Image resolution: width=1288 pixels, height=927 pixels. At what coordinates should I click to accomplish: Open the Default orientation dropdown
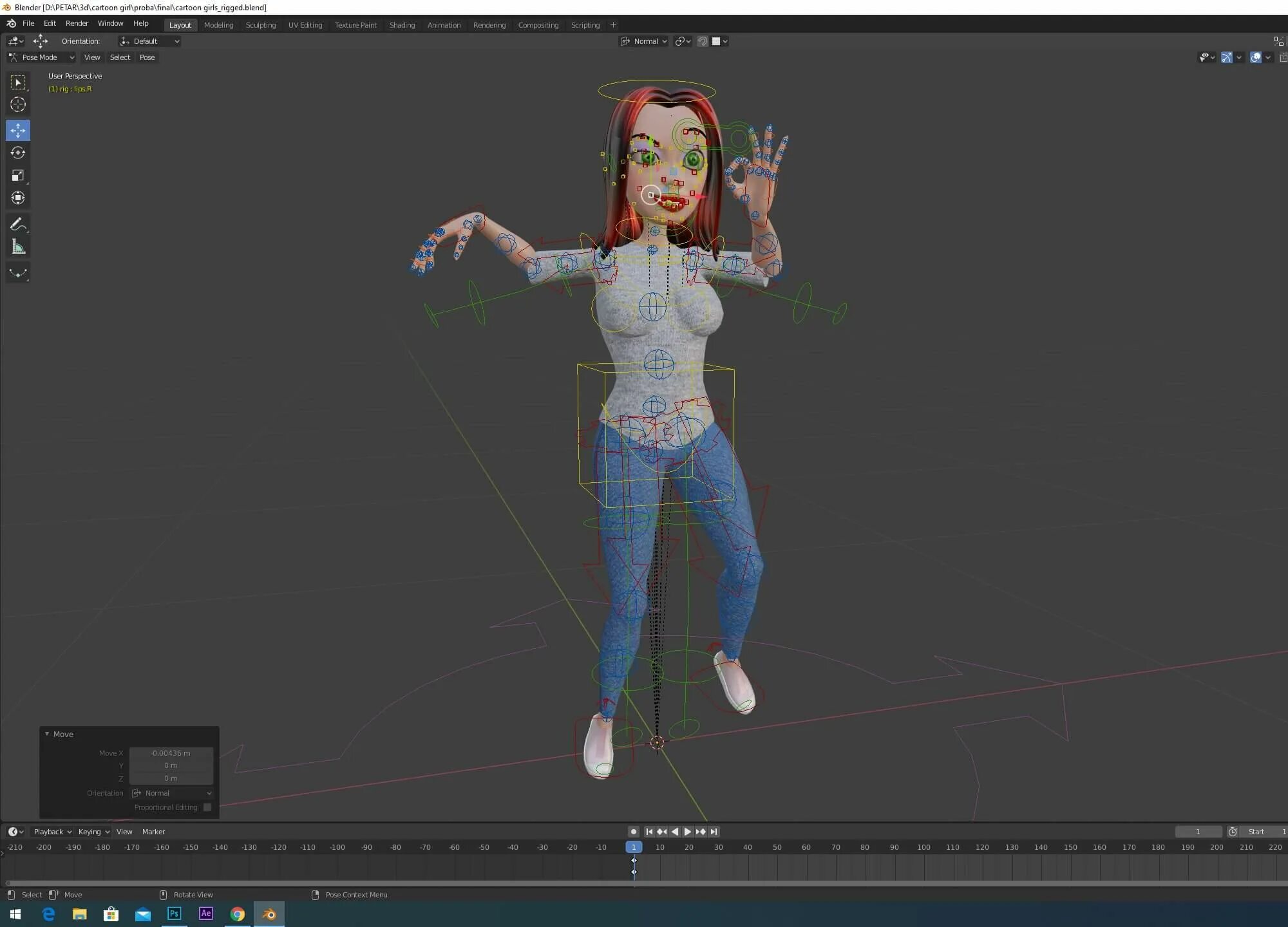click(x=149, y=41)
